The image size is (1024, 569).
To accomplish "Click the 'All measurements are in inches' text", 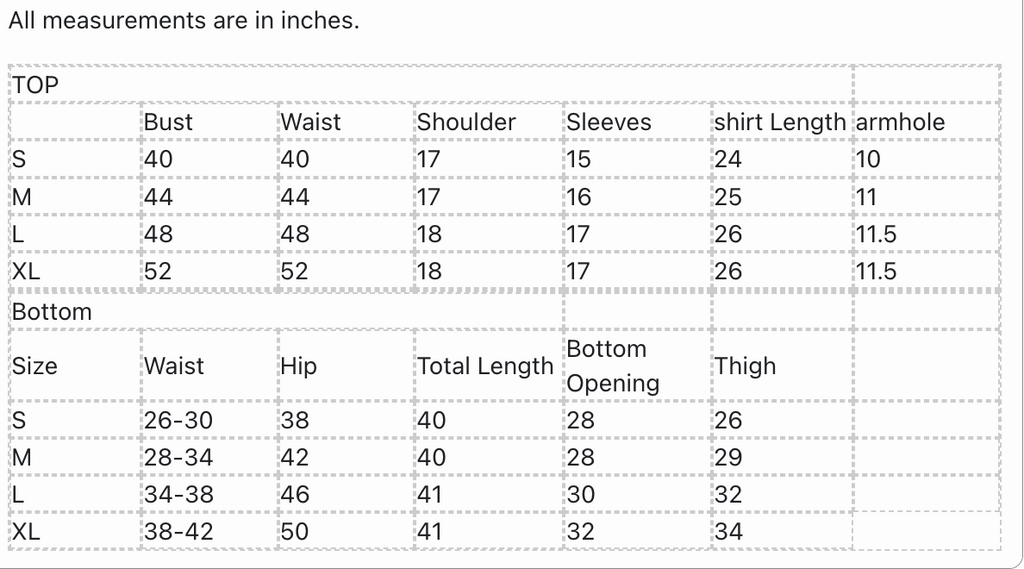I will (184, 20).
